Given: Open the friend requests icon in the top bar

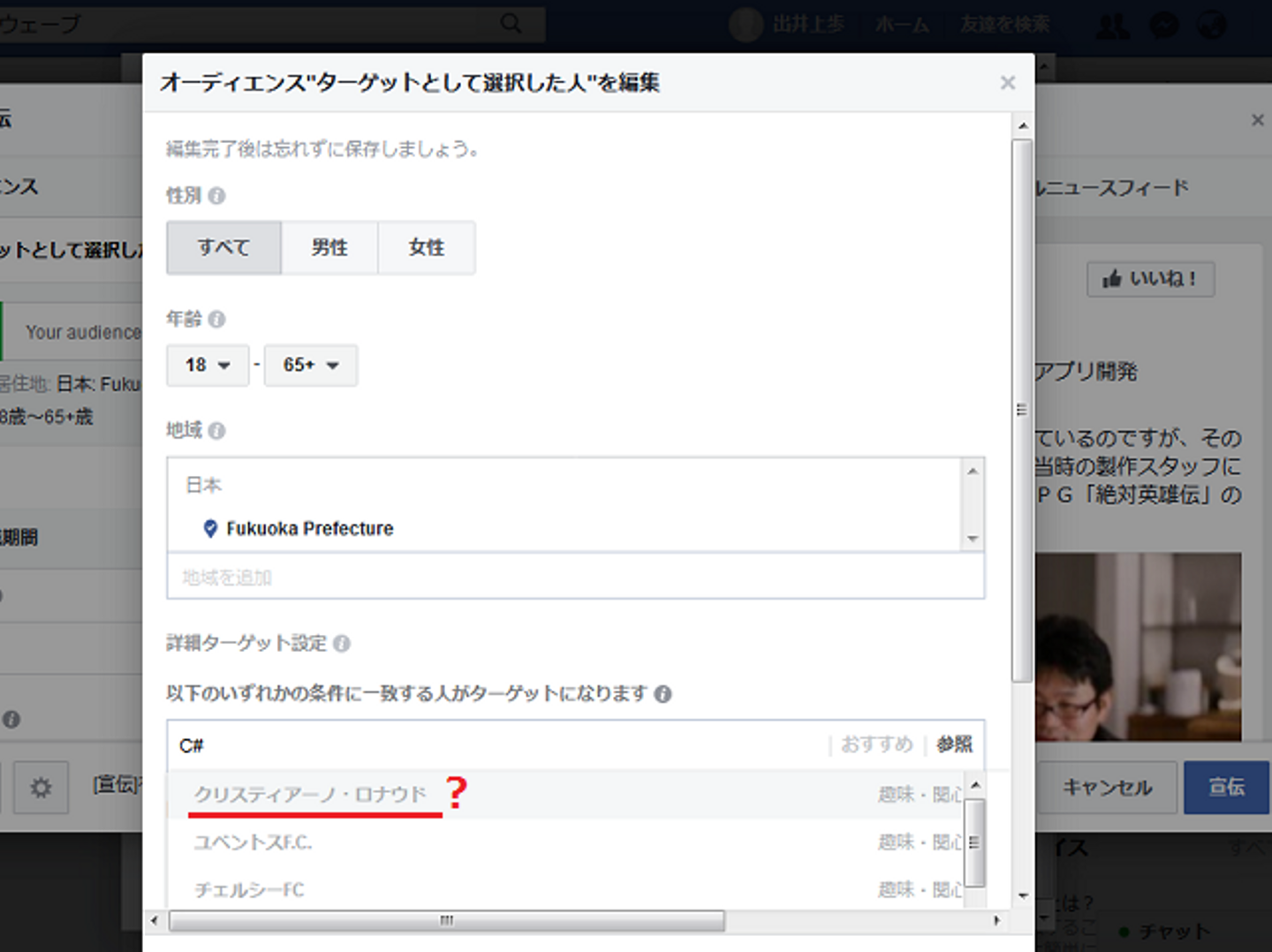Looking at the screenshot, I should point(1113,25).
